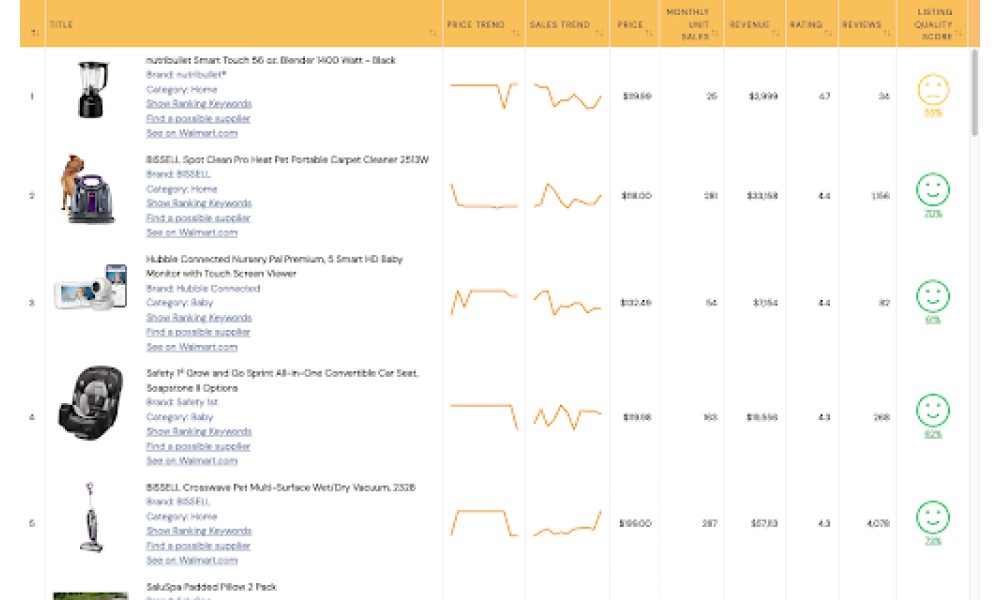Click the Sales Trend sort arrows
This screenshot has height=600, width=1000.
pos(599,33)
